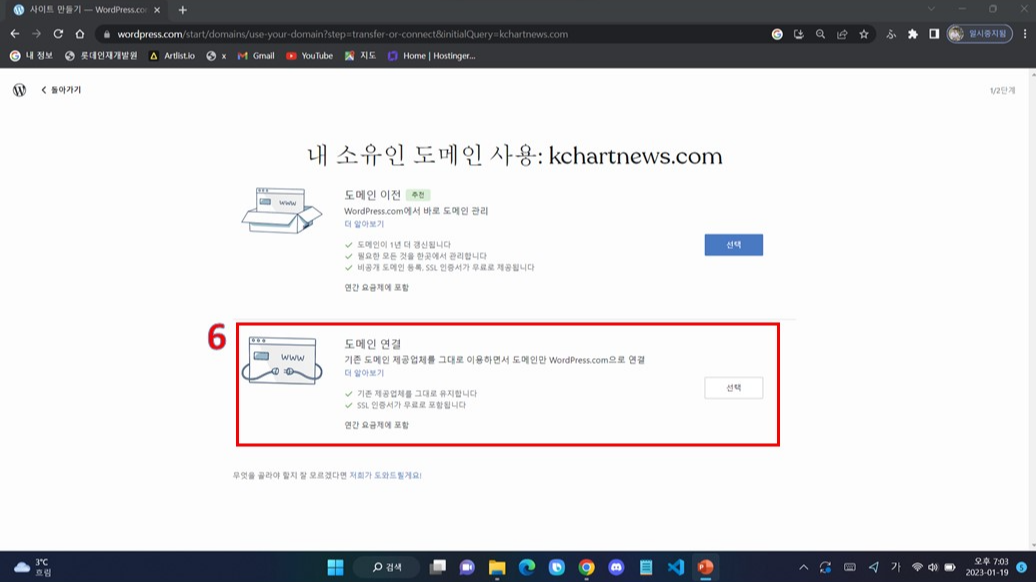Viewport: 1036px width, 582px height.
Task: Click the 저희가 도와드릴게요 help link
Action: pos(385,475)
